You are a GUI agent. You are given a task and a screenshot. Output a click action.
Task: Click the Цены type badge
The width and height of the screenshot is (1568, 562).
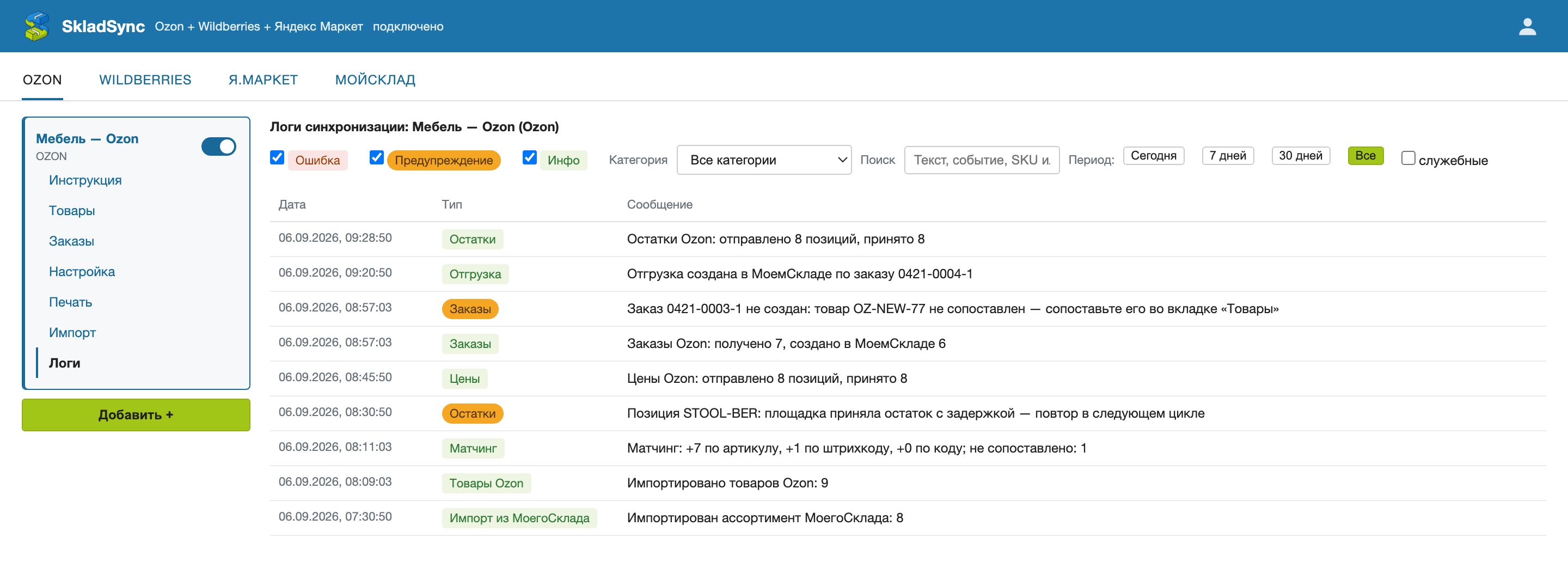464,378
